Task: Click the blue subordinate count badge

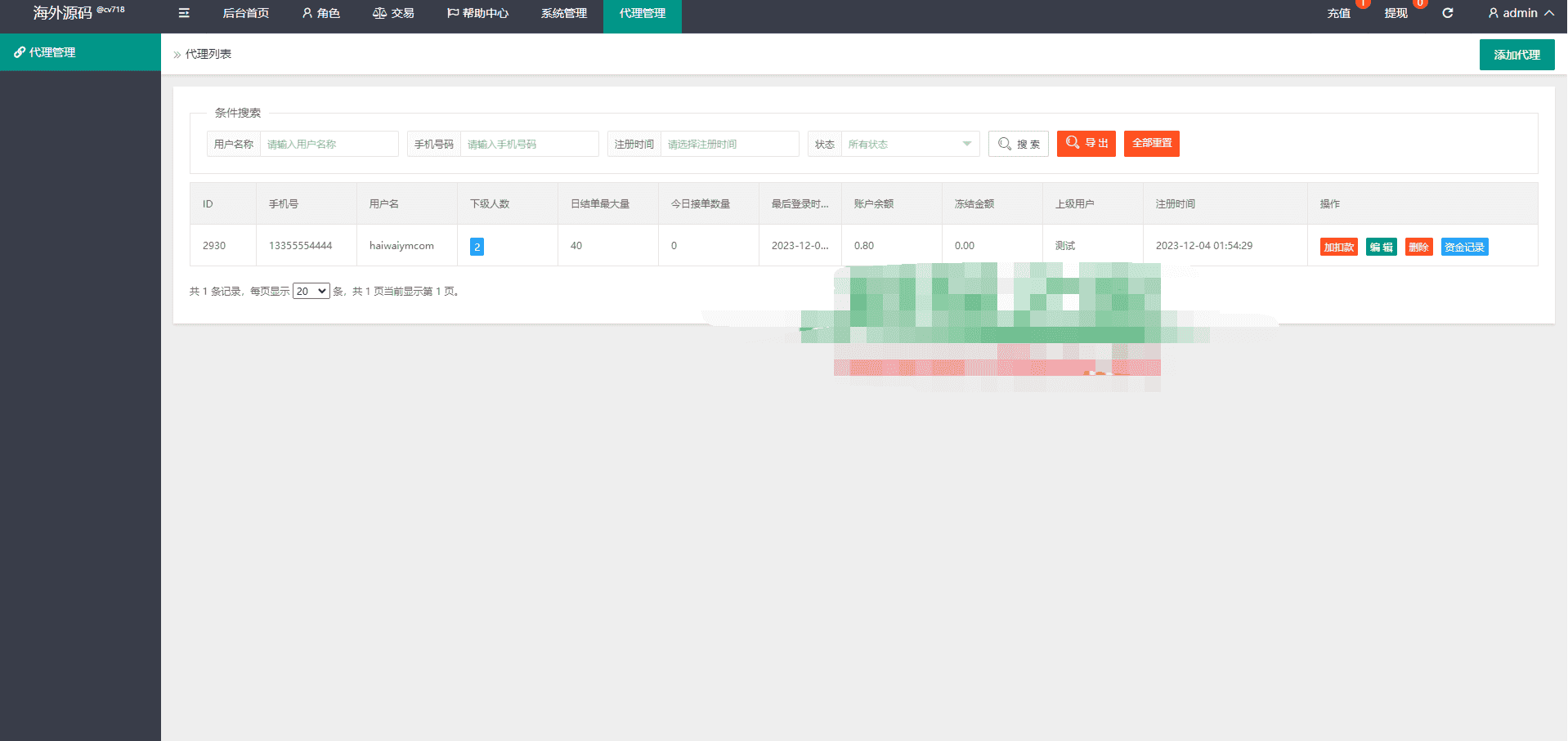Action: click(477, 247)
